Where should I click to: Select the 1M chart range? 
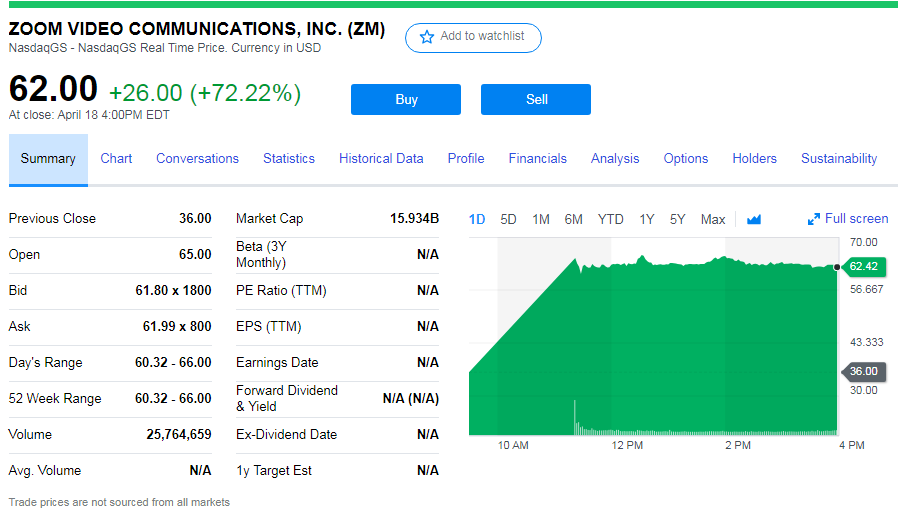[541, 219]
